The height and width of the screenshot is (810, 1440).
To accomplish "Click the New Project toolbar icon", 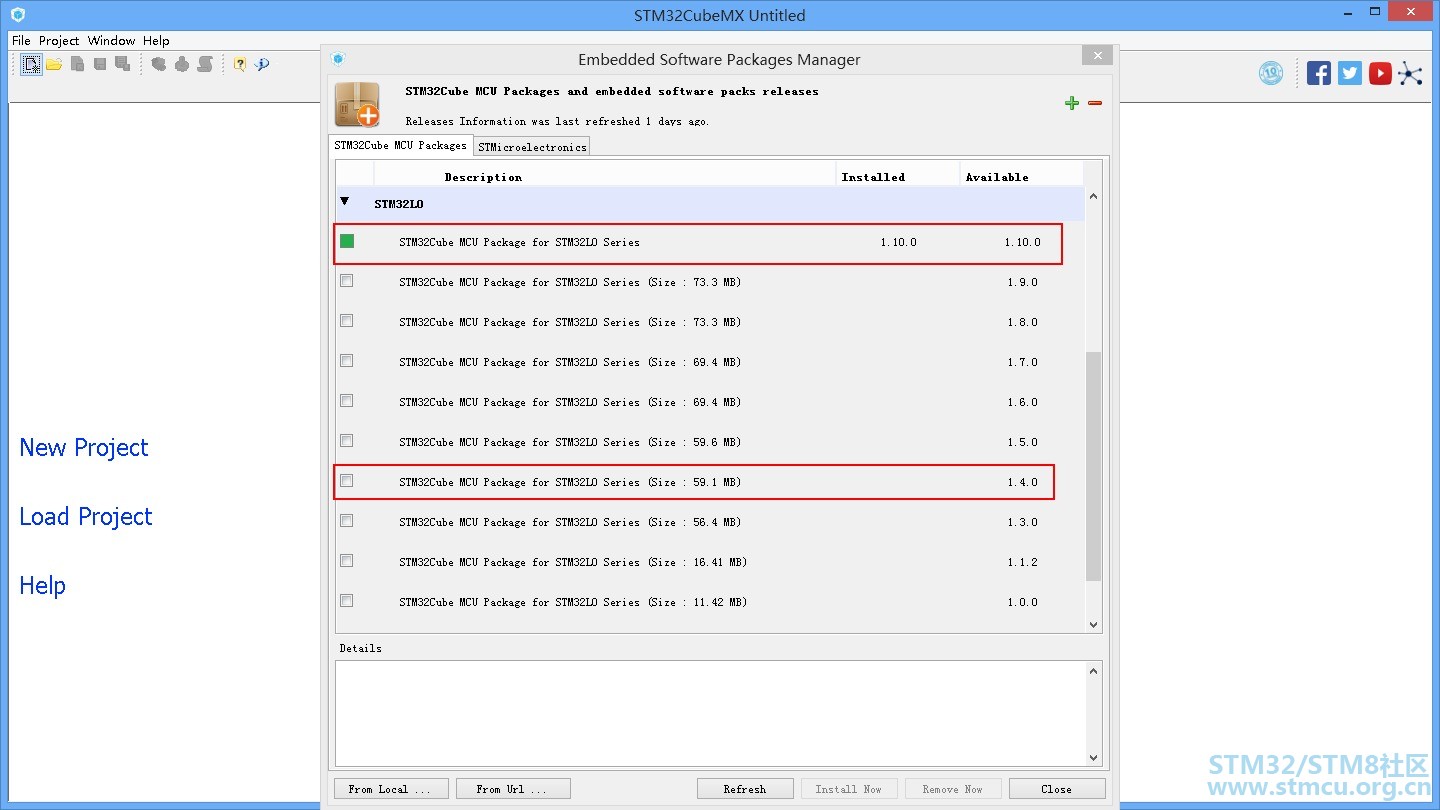I will pyautogui.click(x=32, y=64).
